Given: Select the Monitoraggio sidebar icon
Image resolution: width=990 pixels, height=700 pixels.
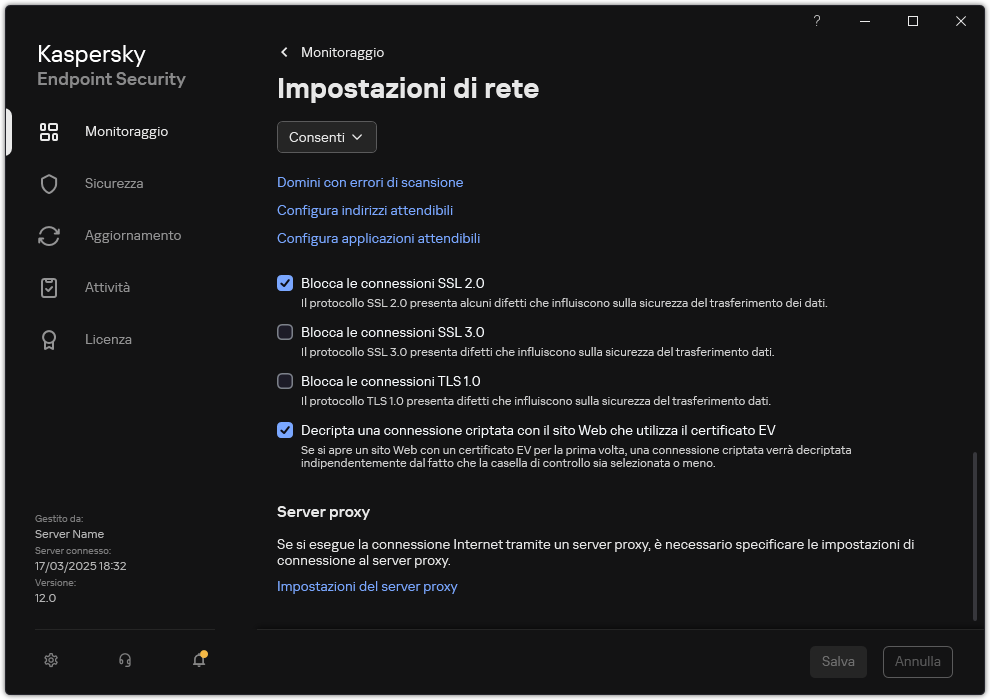Looking at the screenshot, I should (49, 131).
